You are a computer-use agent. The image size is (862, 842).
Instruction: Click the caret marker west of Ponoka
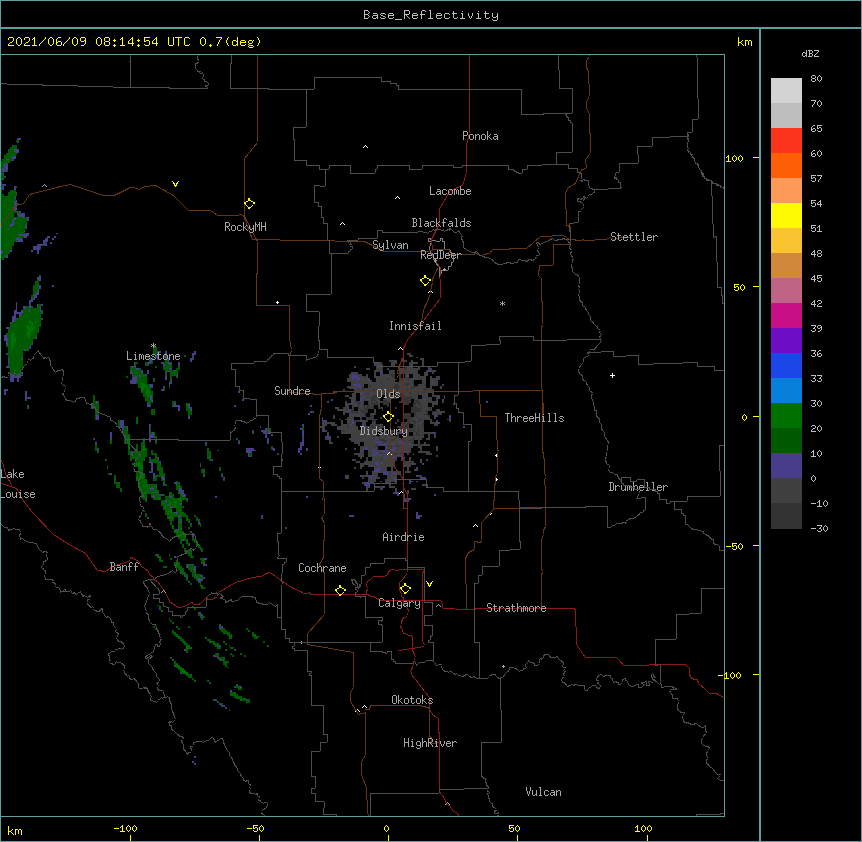366,147
